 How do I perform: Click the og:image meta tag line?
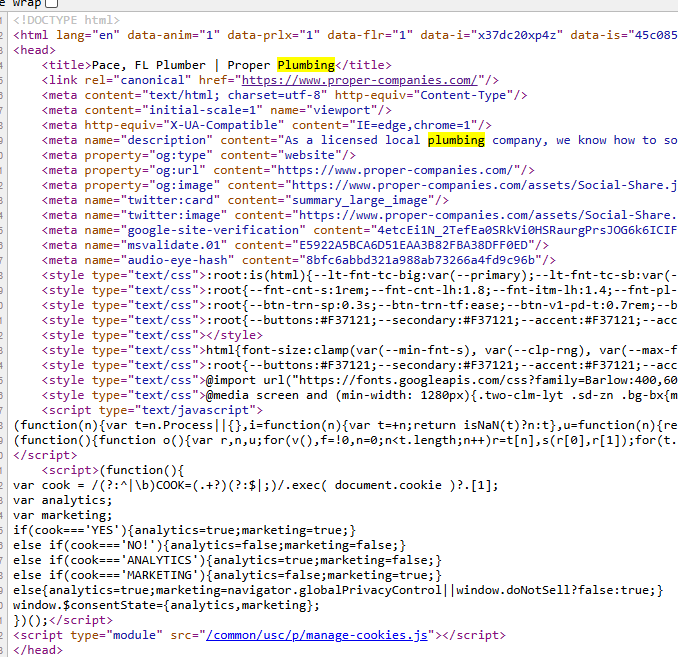360,185
